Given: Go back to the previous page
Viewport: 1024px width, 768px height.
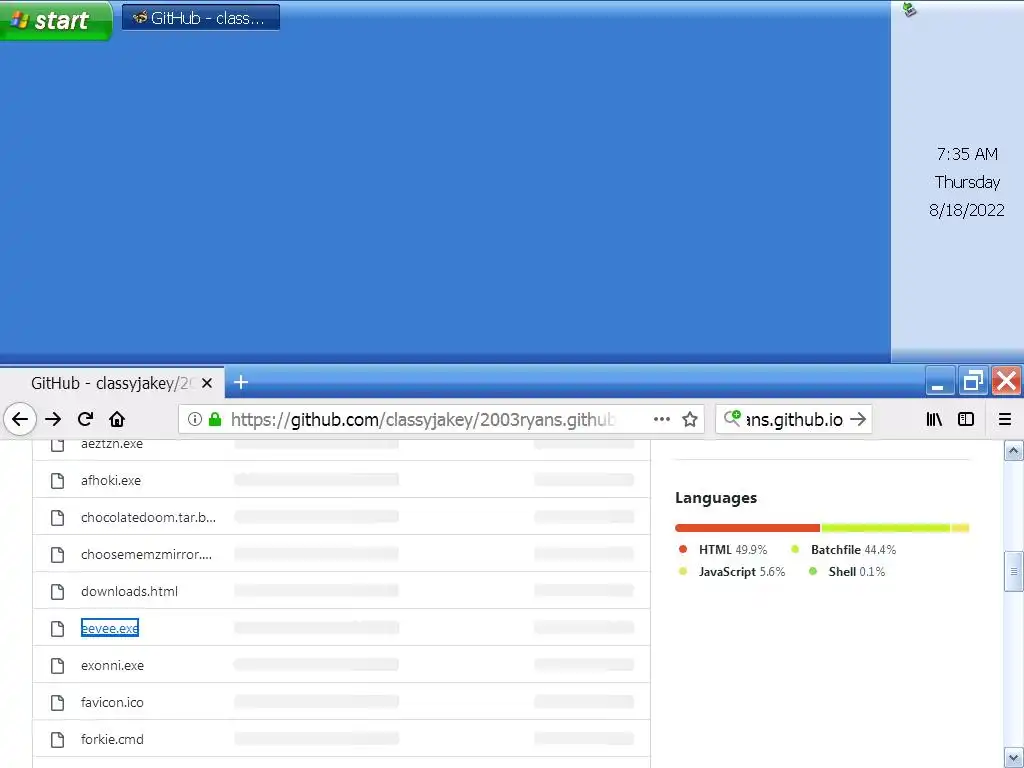Looking at the screenshot, I should pyautogui.click(x=20, y=419).
